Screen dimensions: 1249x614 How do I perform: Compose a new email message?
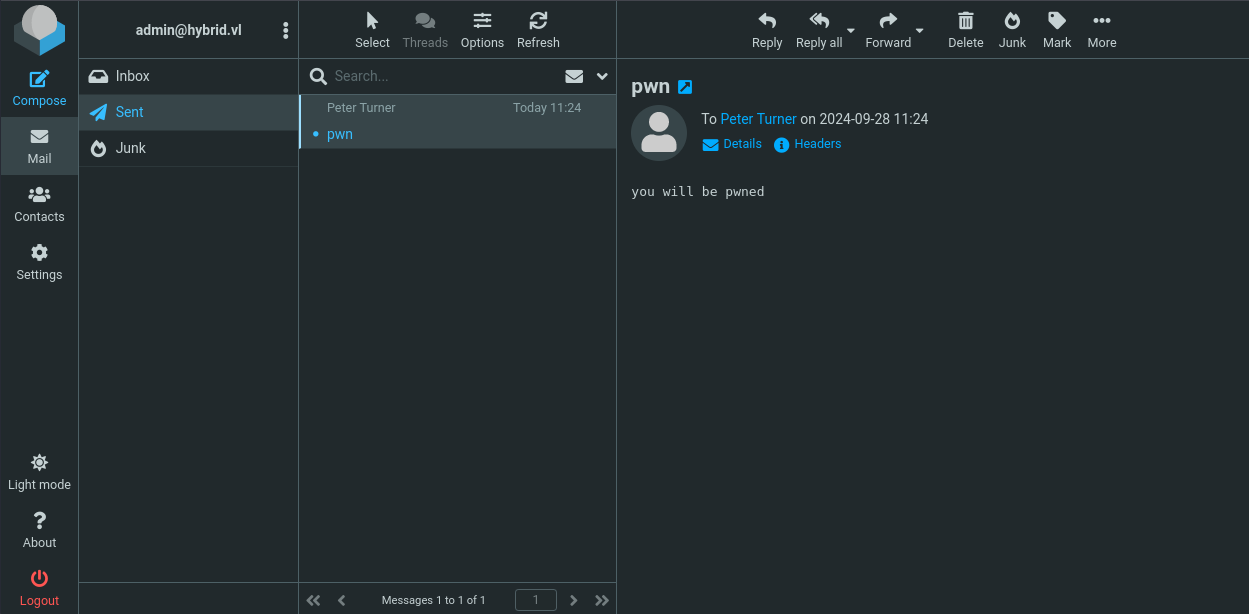tap(39, 88)
